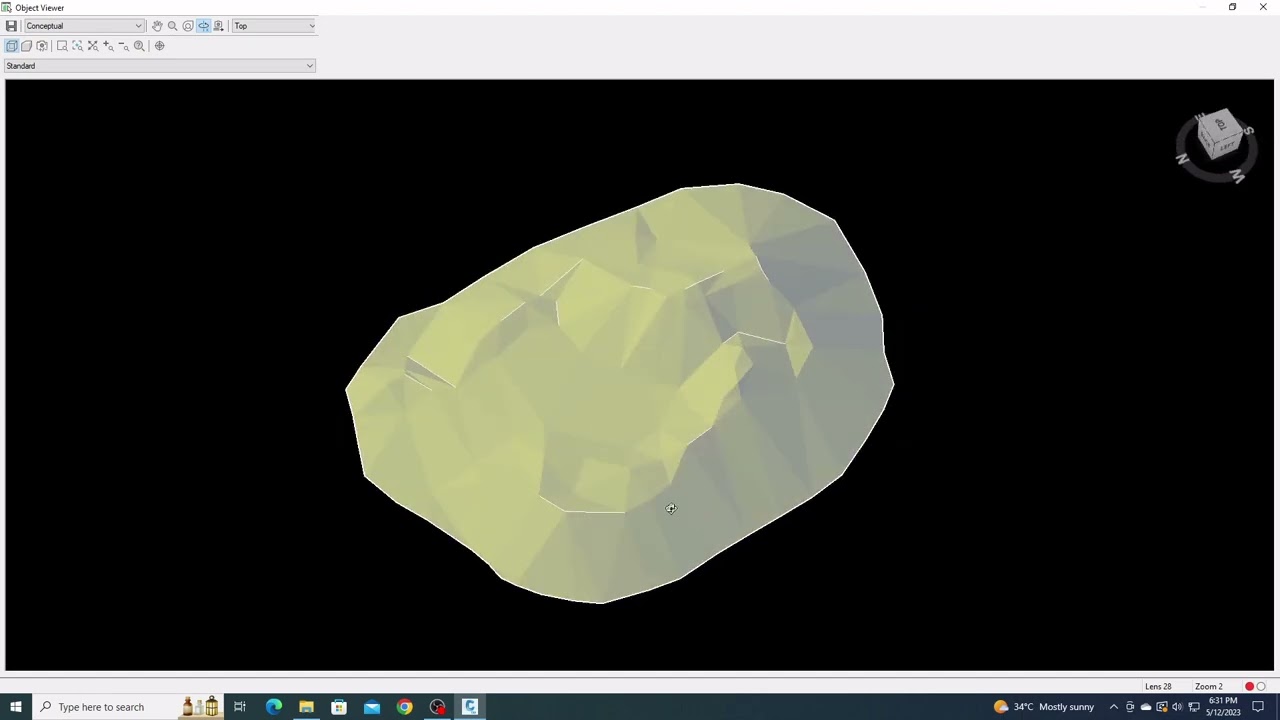
Task: Click the Lens 28 status value
Action: (1158, 687)
